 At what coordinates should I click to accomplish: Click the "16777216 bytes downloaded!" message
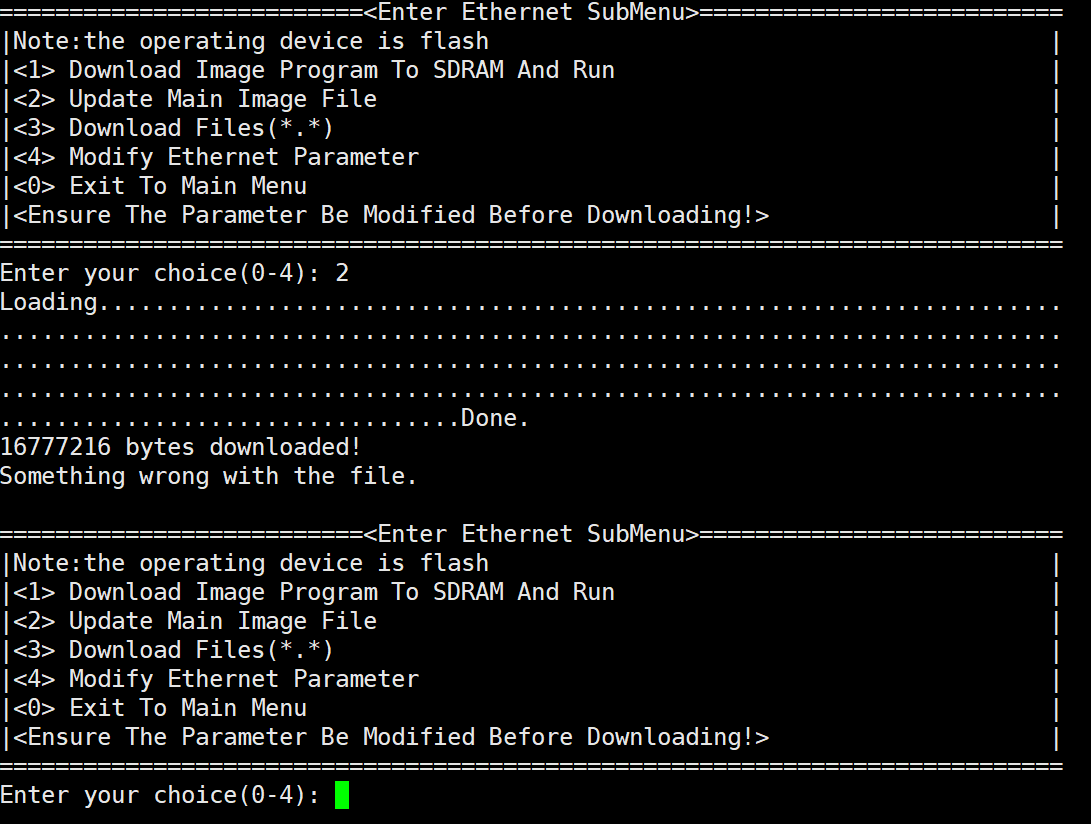[180, 447]
